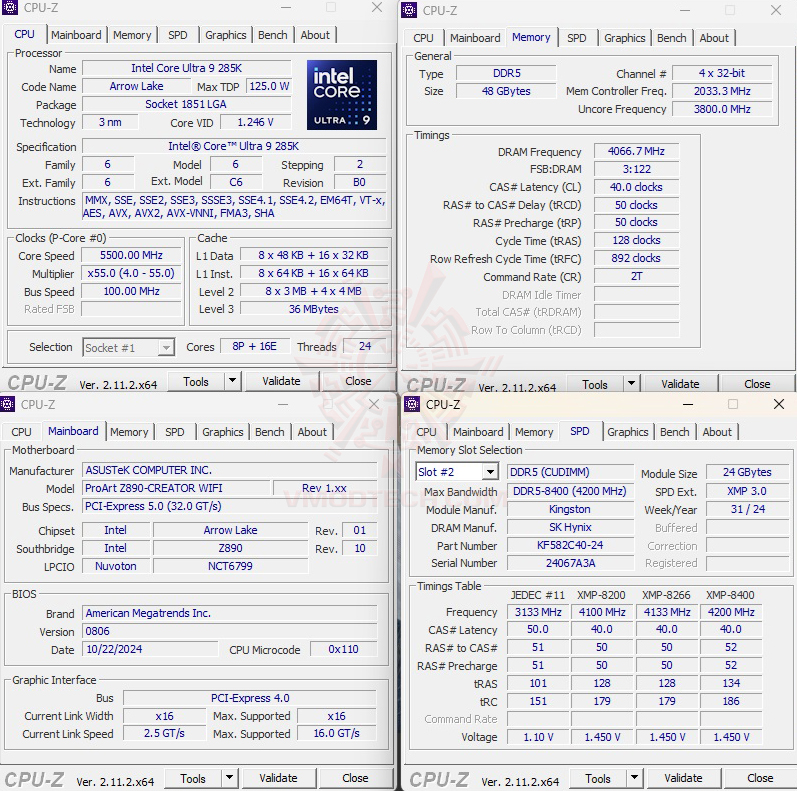Click the Cores value '8P + 16E'
This screenshot has height=791, width=797.
[255, 346]
